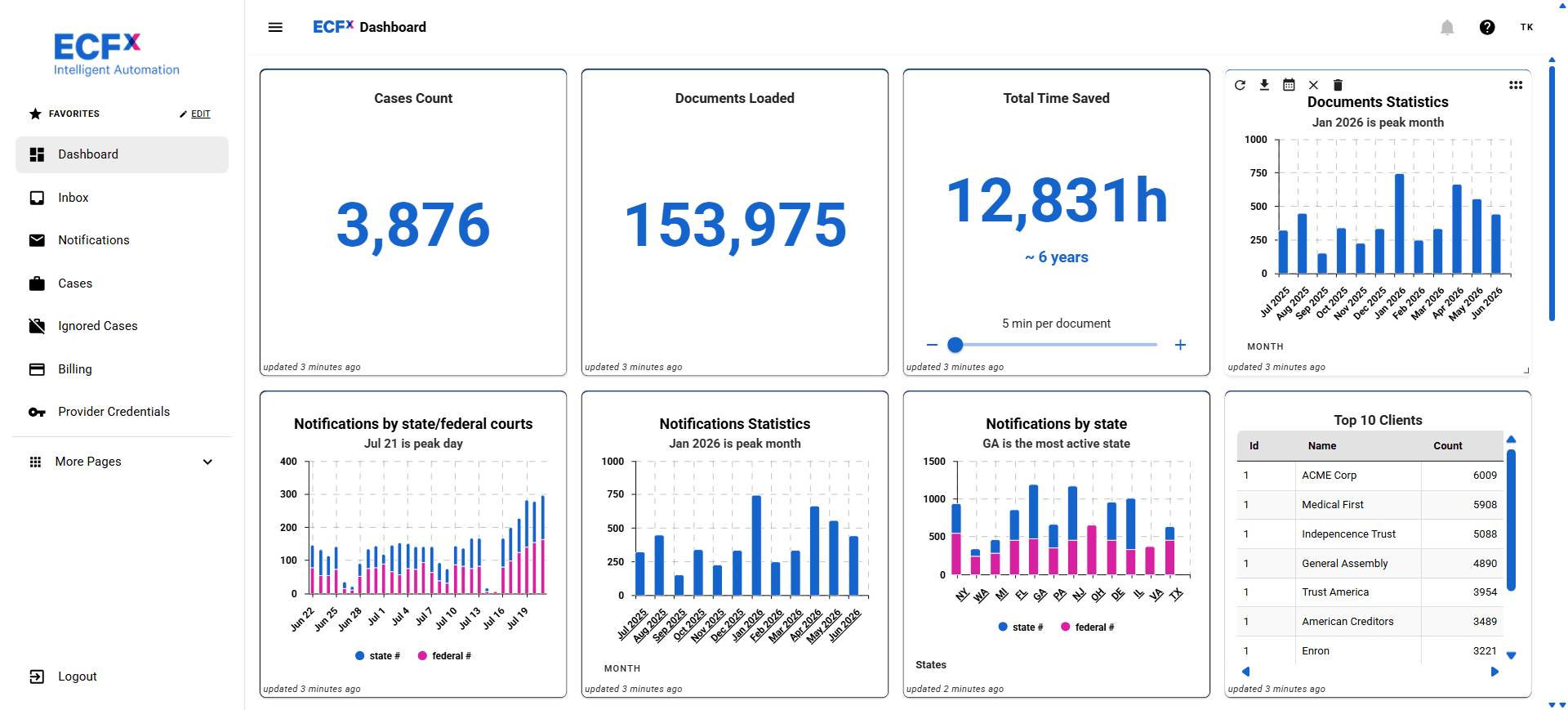
Task: Open the help question mark icon
Action: coord(1487,27)
